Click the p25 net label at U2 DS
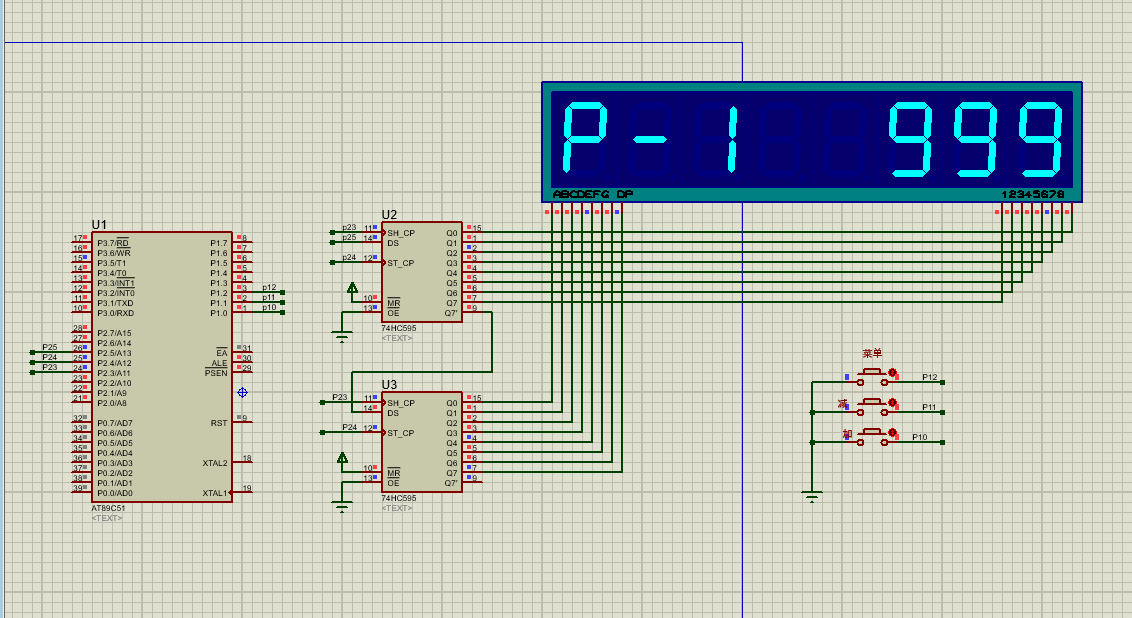 coord(349,237)
